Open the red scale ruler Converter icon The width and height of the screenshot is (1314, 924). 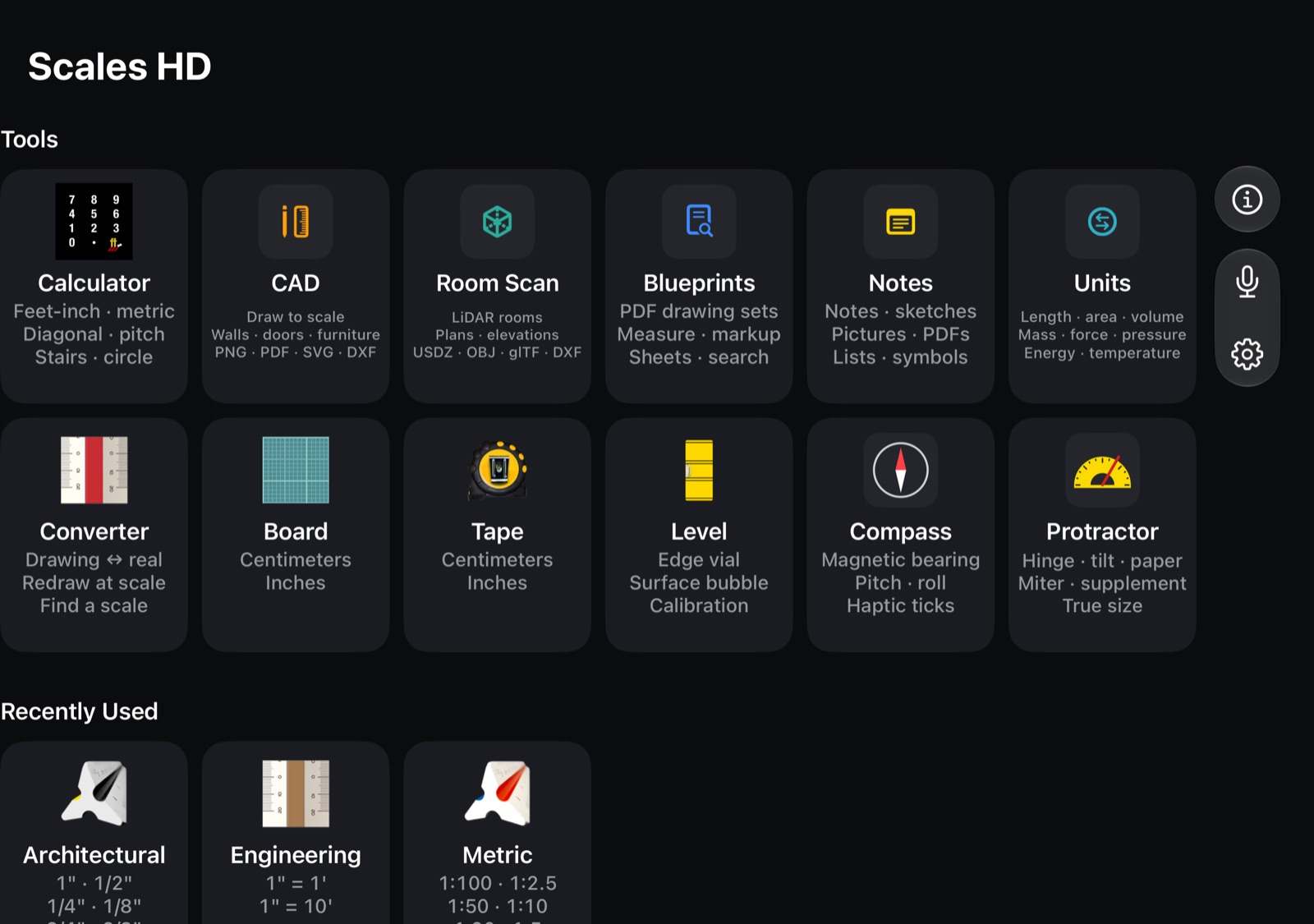tap(94, 470)
